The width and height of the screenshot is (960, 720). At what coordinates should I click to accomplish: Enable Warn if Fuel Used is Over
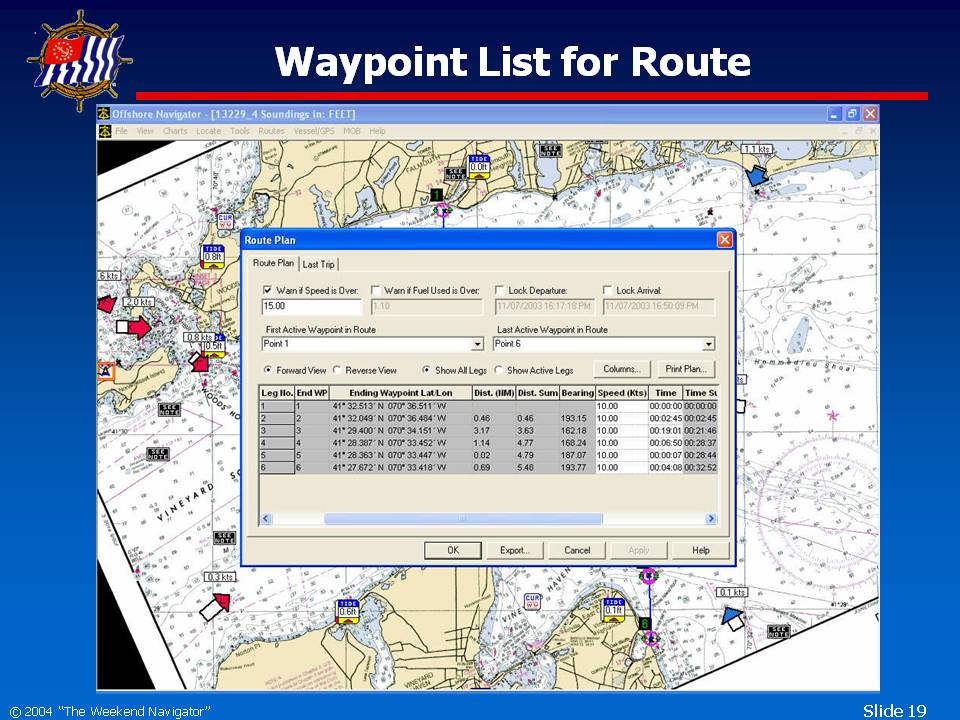point(376,290)
